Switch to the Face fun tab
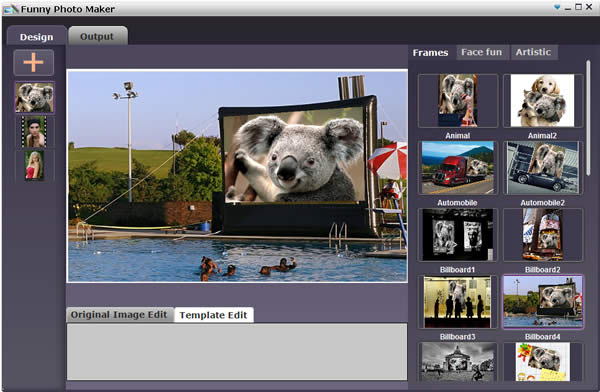The width and height of the screenshot is (600, 392). point(481,52)
